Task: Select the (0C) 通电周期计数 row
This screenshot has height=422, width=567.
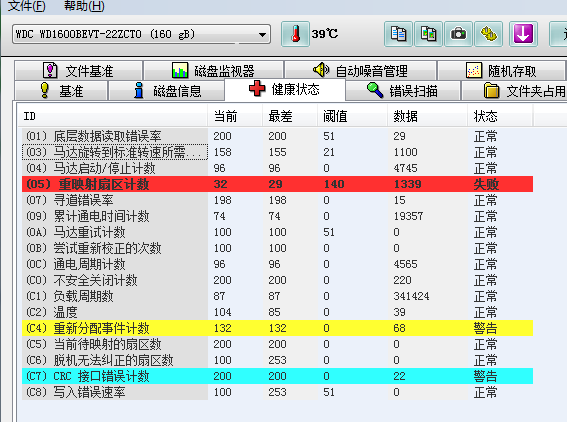Action: tap(277, 264)
